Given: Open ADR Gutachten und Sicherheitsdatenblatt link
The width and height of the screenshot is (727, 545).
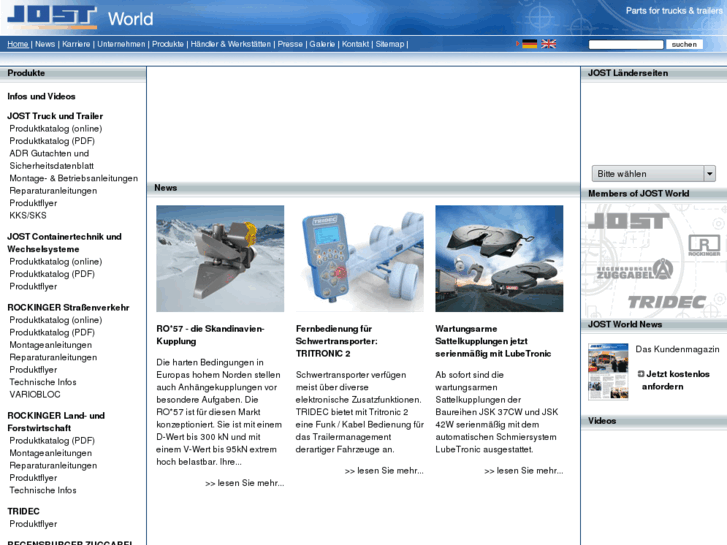Looking at the screenshot, I should click(51, 160).
